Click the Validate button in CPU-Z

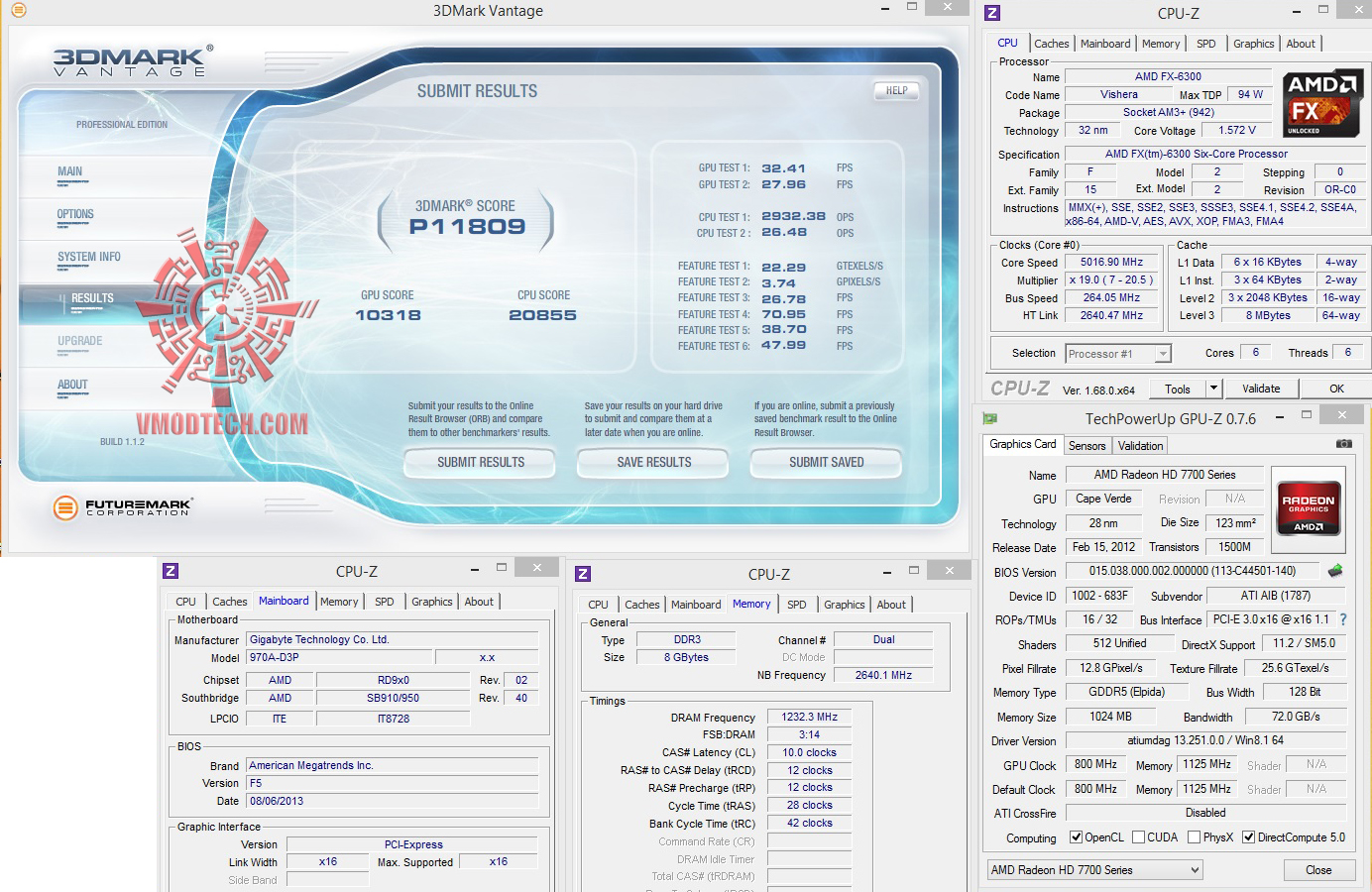1261,389
